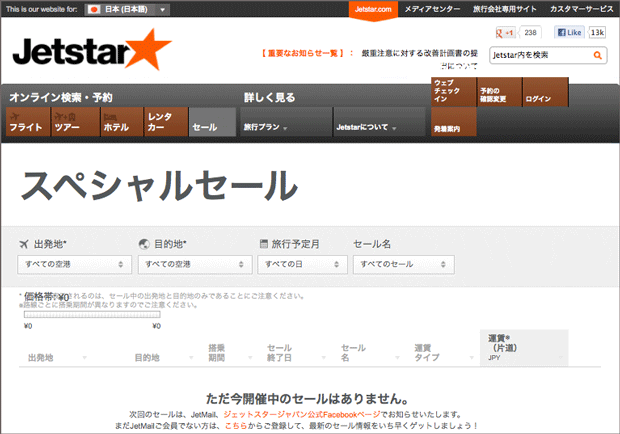The image size is (620, 434).
Task: Click the Japan flag icon
Action: coord(94,9)
